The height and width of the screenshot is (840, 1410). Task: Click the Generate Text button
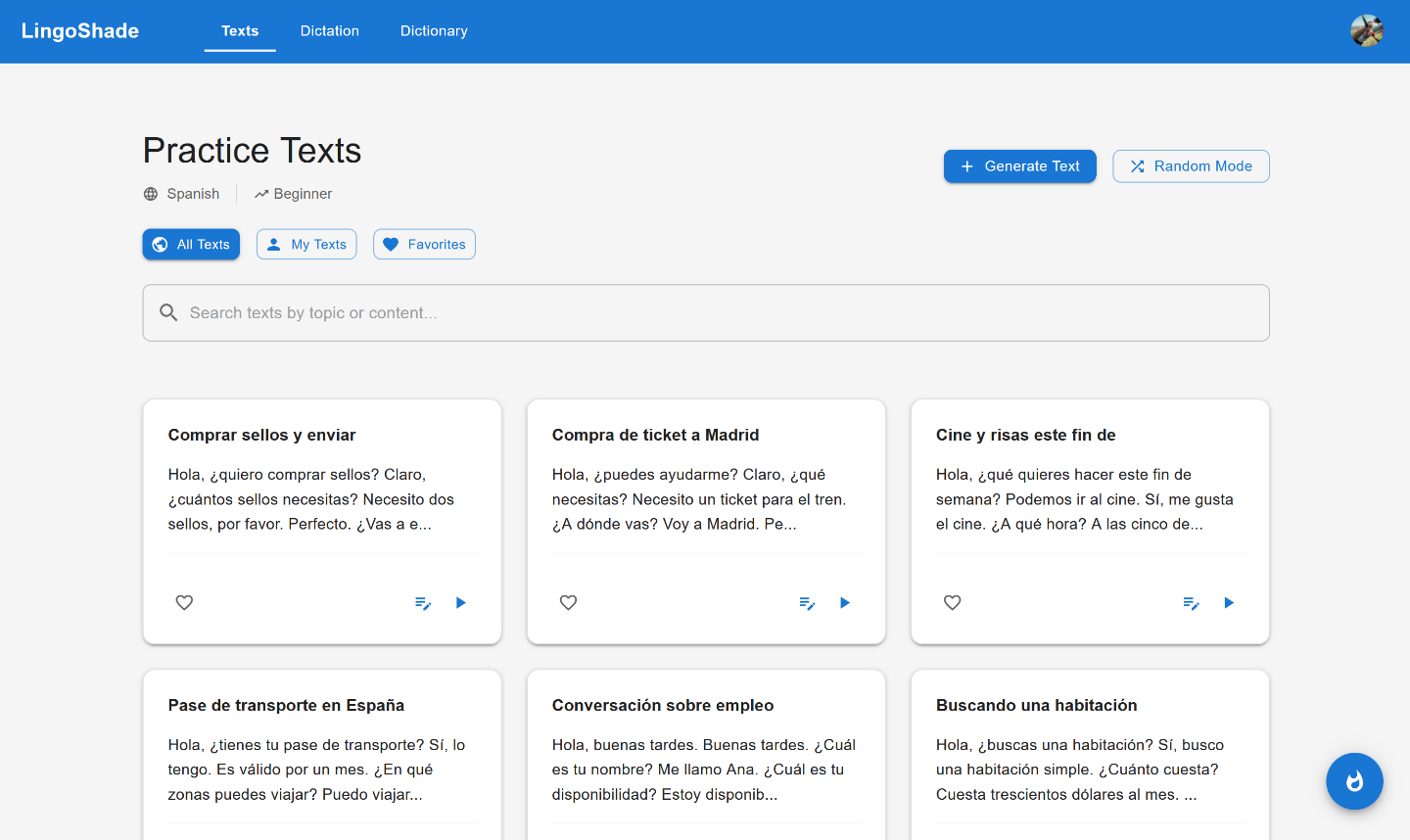(x=1020, y=166)
